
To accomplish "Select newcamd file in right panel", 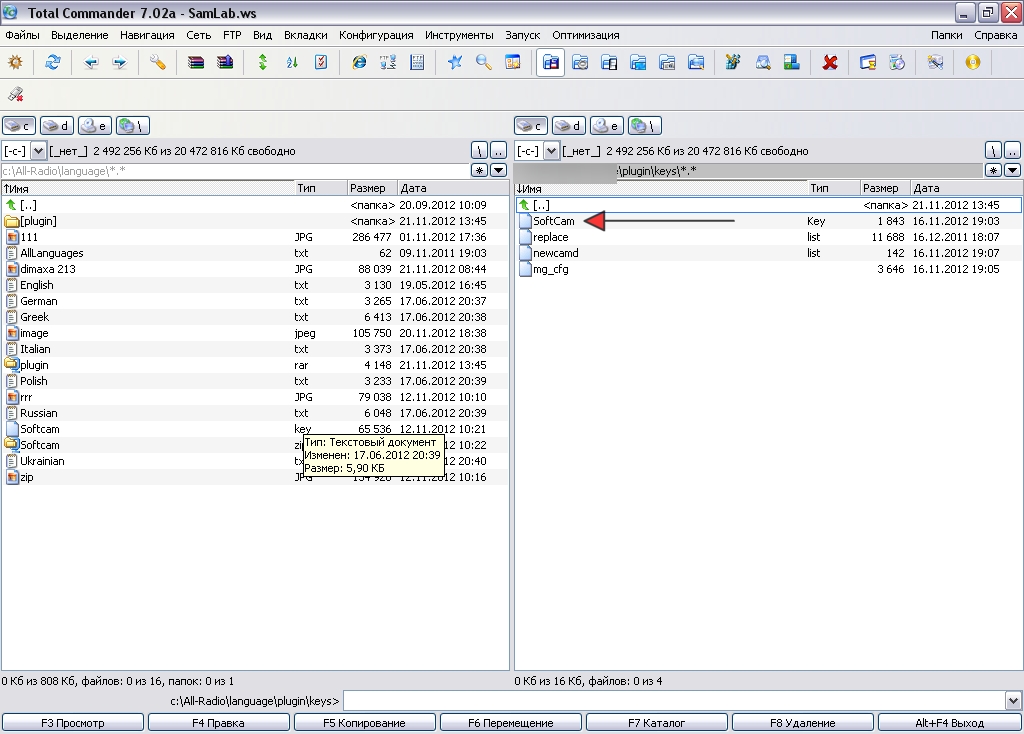I will (x=768, y=253).
